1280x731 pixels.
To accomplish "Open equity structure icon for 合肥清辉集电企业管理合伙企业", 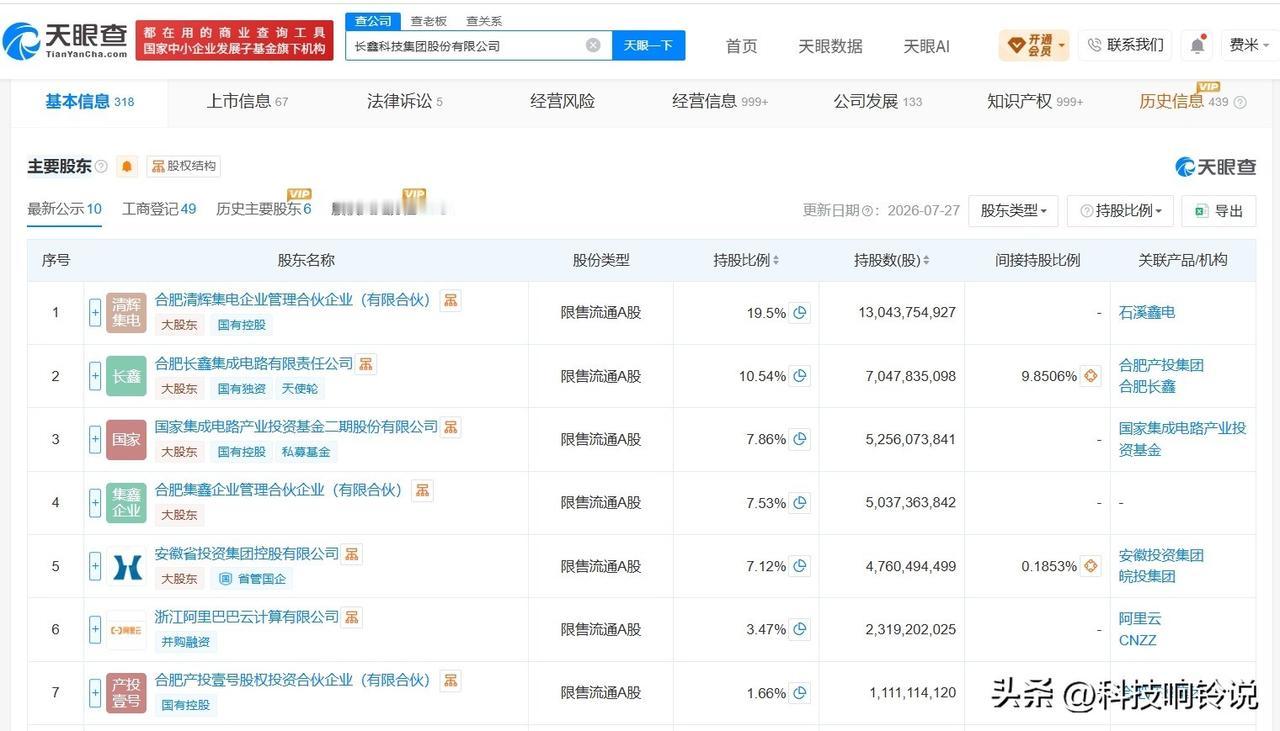I will [x=451, y=300].
